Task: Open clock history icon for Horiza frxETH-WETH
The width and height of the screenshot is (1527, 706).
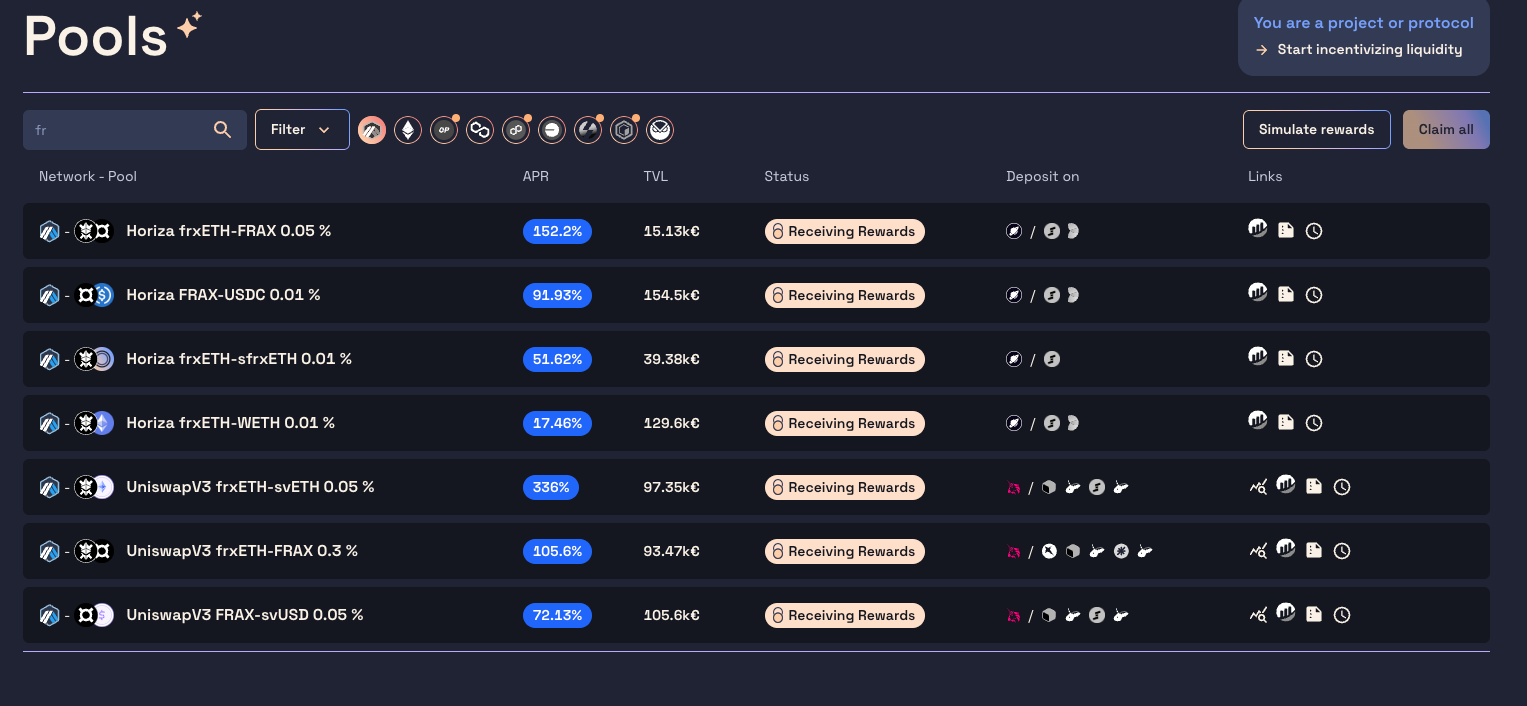Action: point(1314,423)
